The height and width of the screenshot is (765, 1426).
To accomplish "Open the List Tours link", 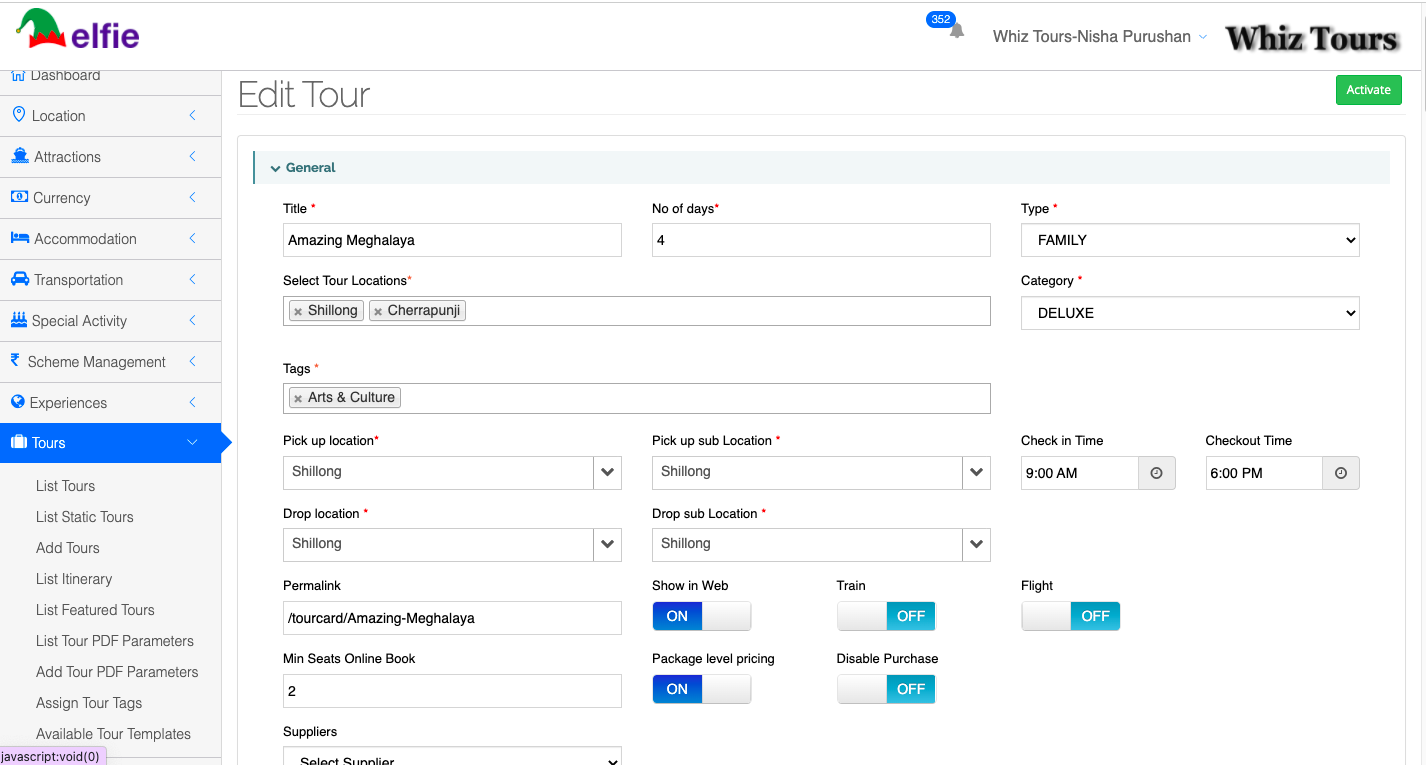I will 65,486.
